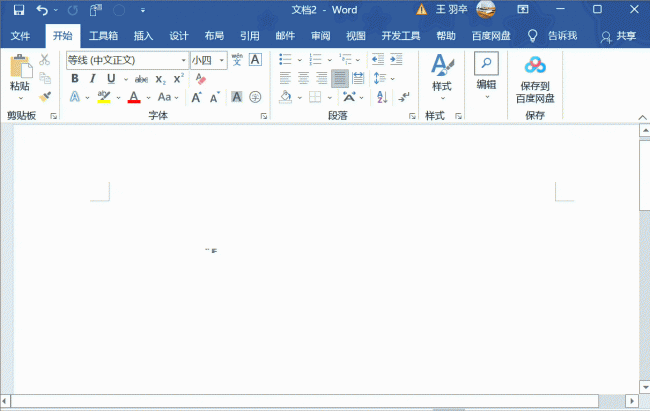Align text left
The width and height of the screenshot is (650, 411).
coord(285,78)
